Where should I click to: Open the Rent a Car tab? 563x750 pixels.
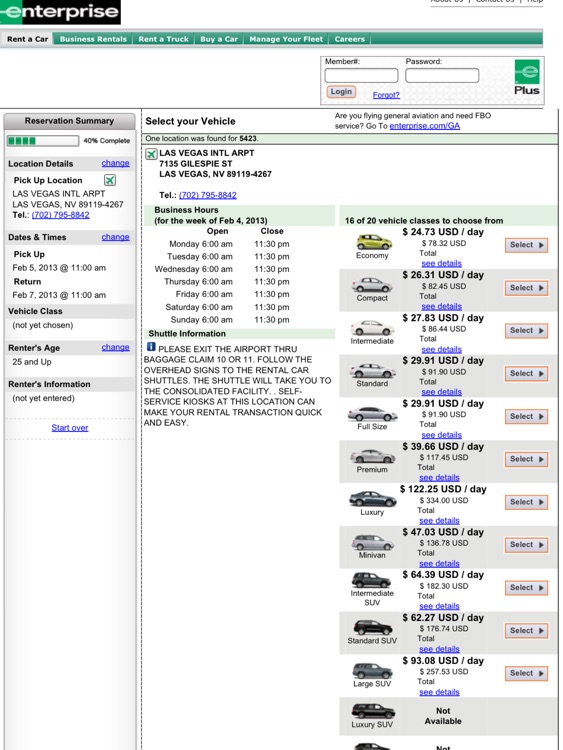point(27,39)
